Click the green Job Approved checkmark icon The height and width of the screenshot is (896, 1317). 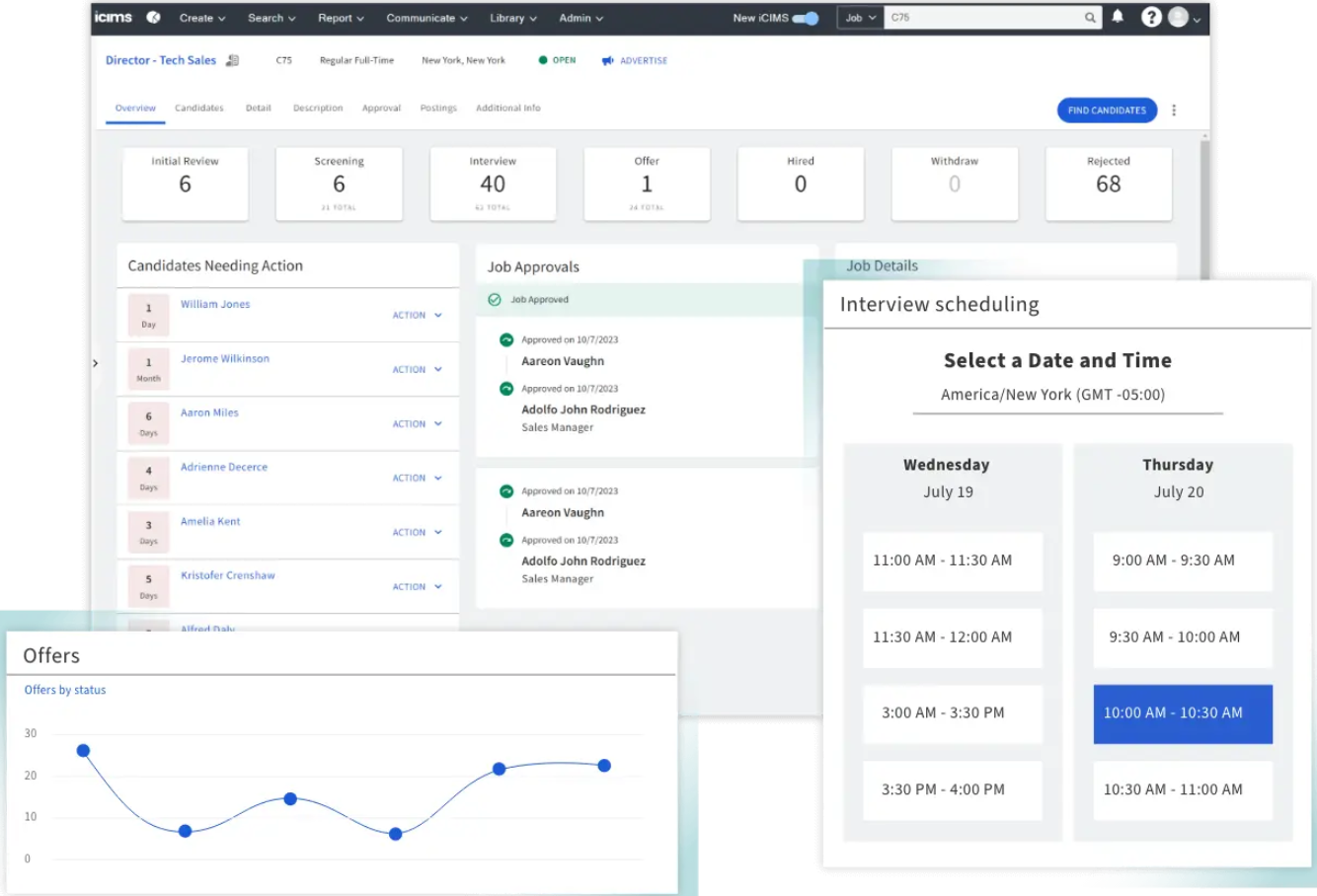point(495,300)
